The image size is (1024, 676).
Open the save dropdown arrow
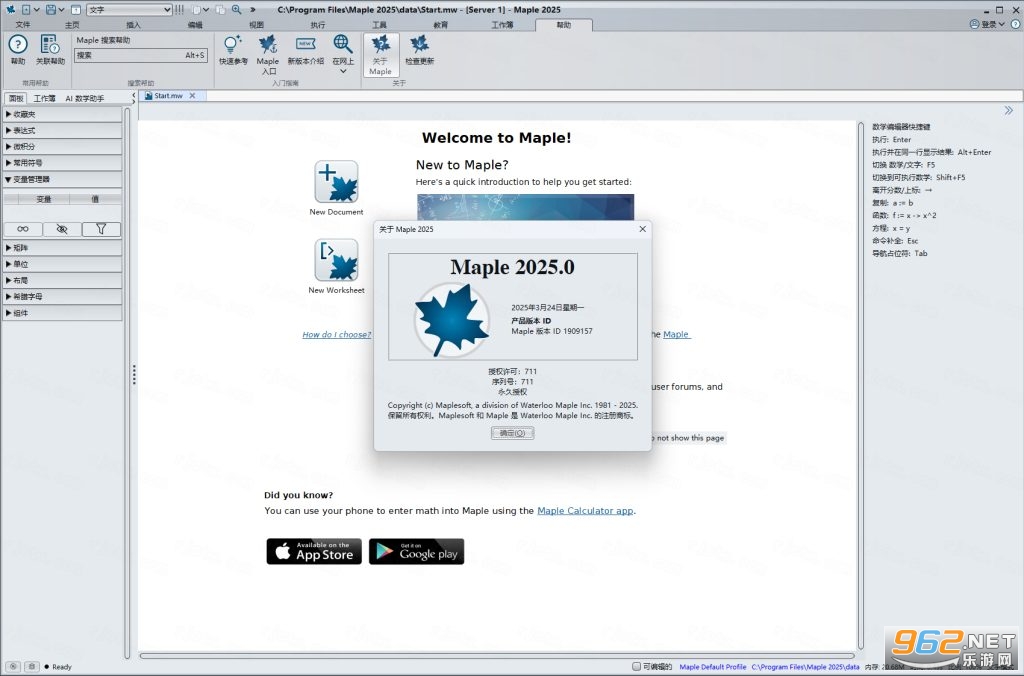(x=61, y=9)
